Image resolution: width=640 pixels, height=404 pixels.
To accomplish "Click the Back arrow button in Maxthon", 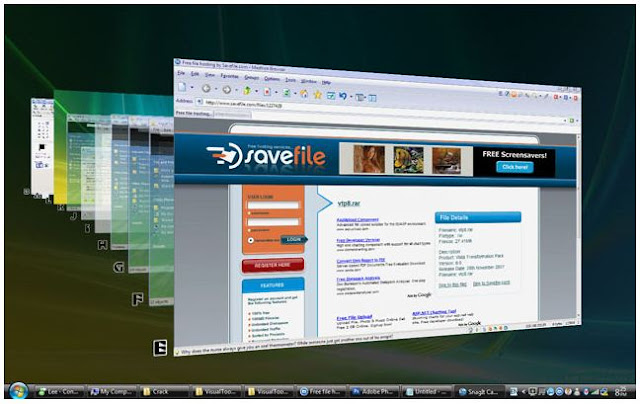I will [x=207, y=88].
